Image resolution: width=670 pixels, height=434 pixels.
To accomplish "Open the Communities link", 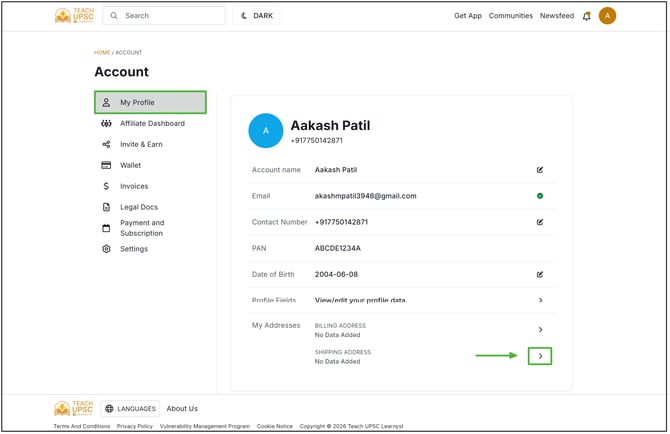I will click(512, 16).
